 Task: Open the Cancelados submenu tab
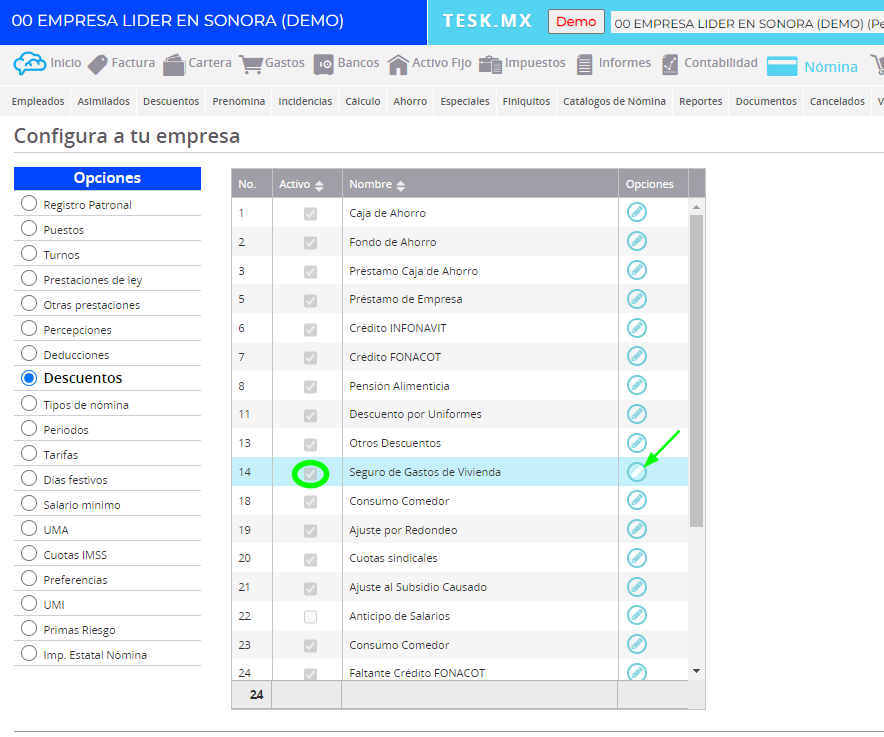837,101
